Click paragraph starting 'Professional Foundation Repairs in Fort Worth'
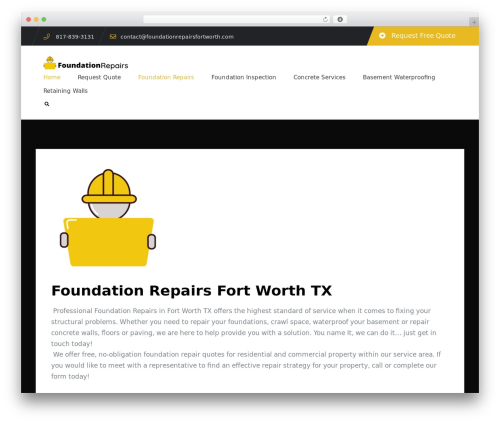 [244, 327]
